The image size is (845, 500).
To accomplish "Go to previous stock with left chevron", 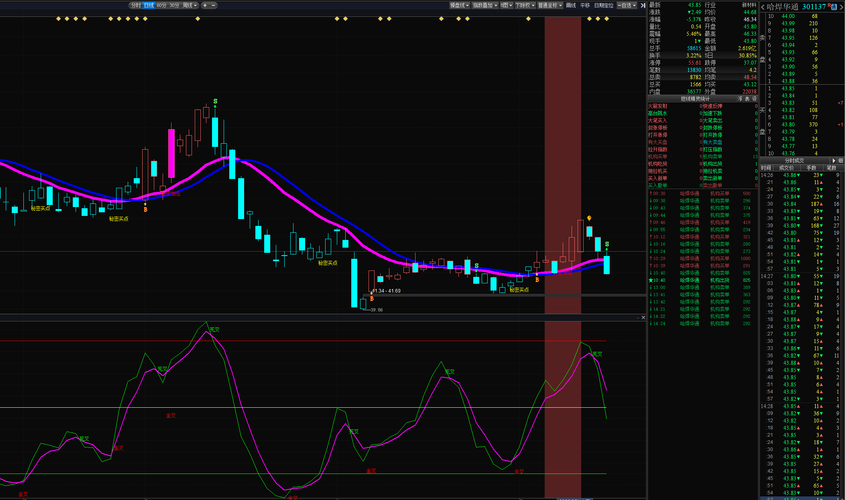I will click(x=763, y=7).
